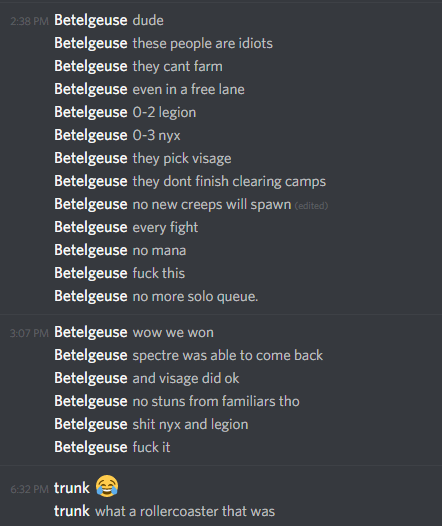Click Betelgeuse username beside "fuck it"
Screen dimensions: 442x526
click(91, 447)
